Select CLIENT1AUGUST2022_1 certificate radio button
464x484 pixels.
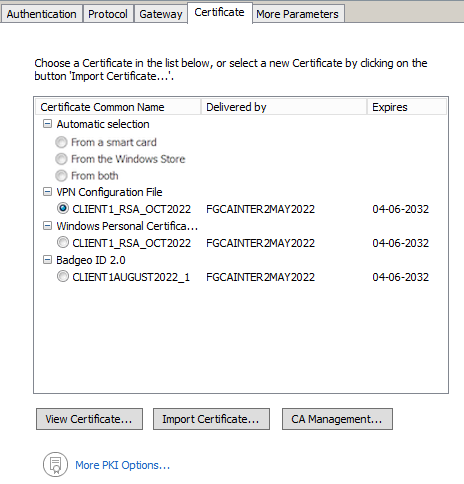click(63, 276)
